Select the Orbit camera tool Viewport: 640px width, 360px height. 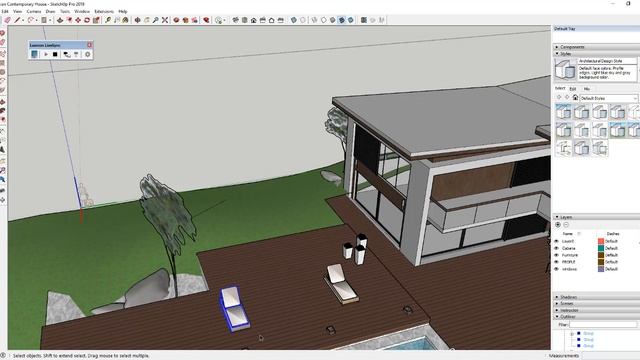138,20
